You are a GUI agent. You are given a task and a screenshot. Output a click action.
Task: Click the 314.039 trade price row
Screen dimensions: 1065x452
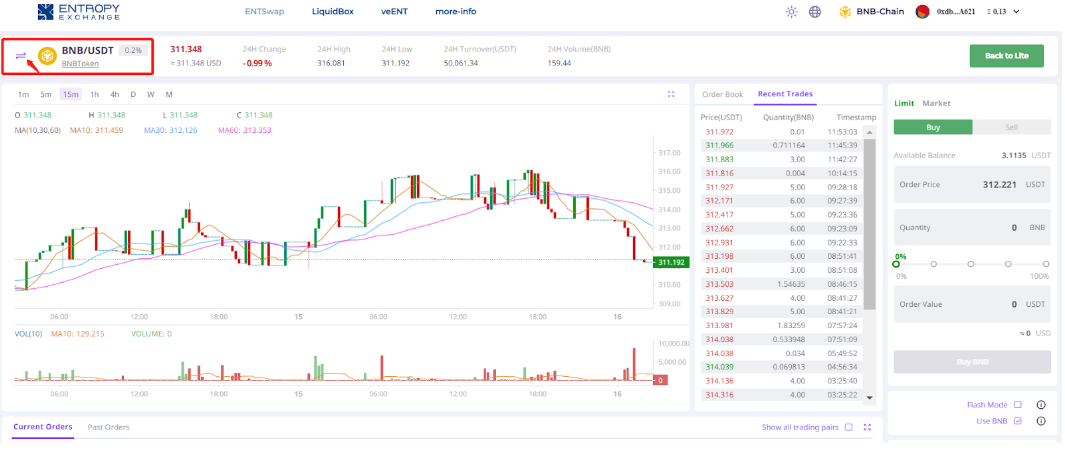[781, 367]
